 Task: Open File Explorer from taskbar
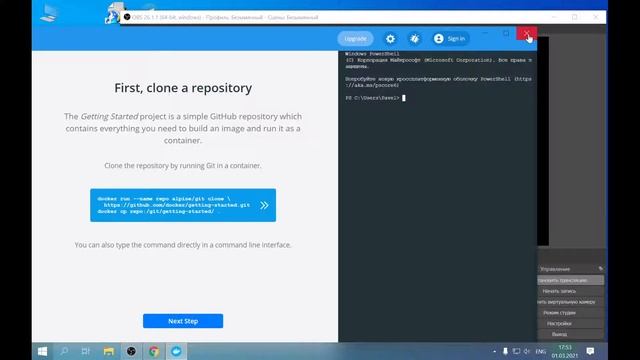(109, 351)
